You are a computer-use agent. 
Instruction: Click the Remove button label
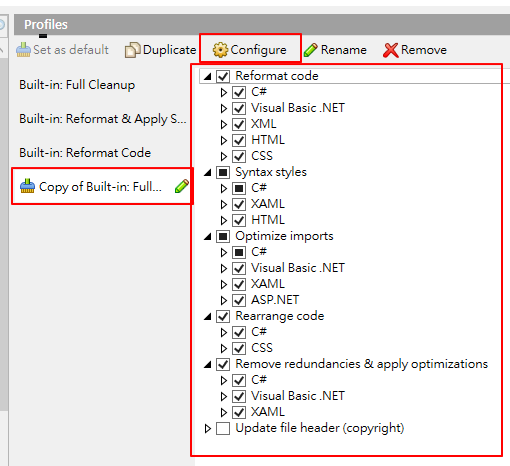(424, 50)
